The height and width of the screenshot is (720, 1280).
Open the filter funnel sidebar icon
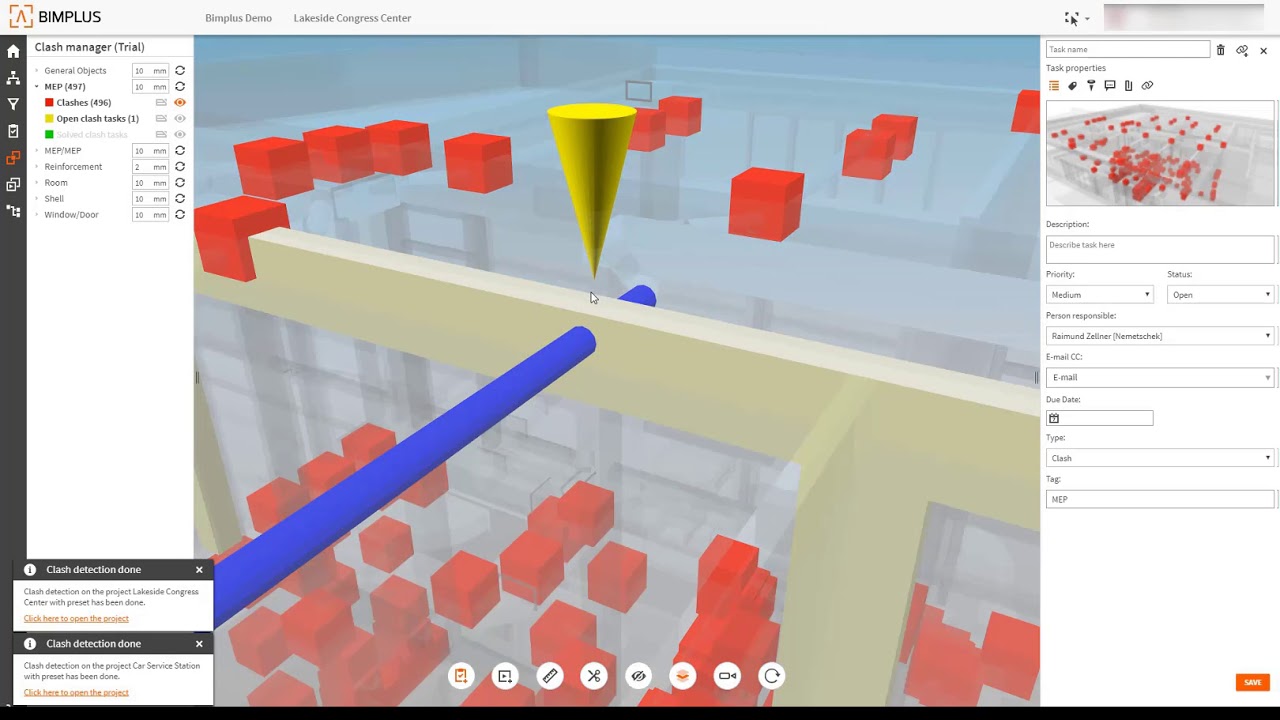(13, 104)
